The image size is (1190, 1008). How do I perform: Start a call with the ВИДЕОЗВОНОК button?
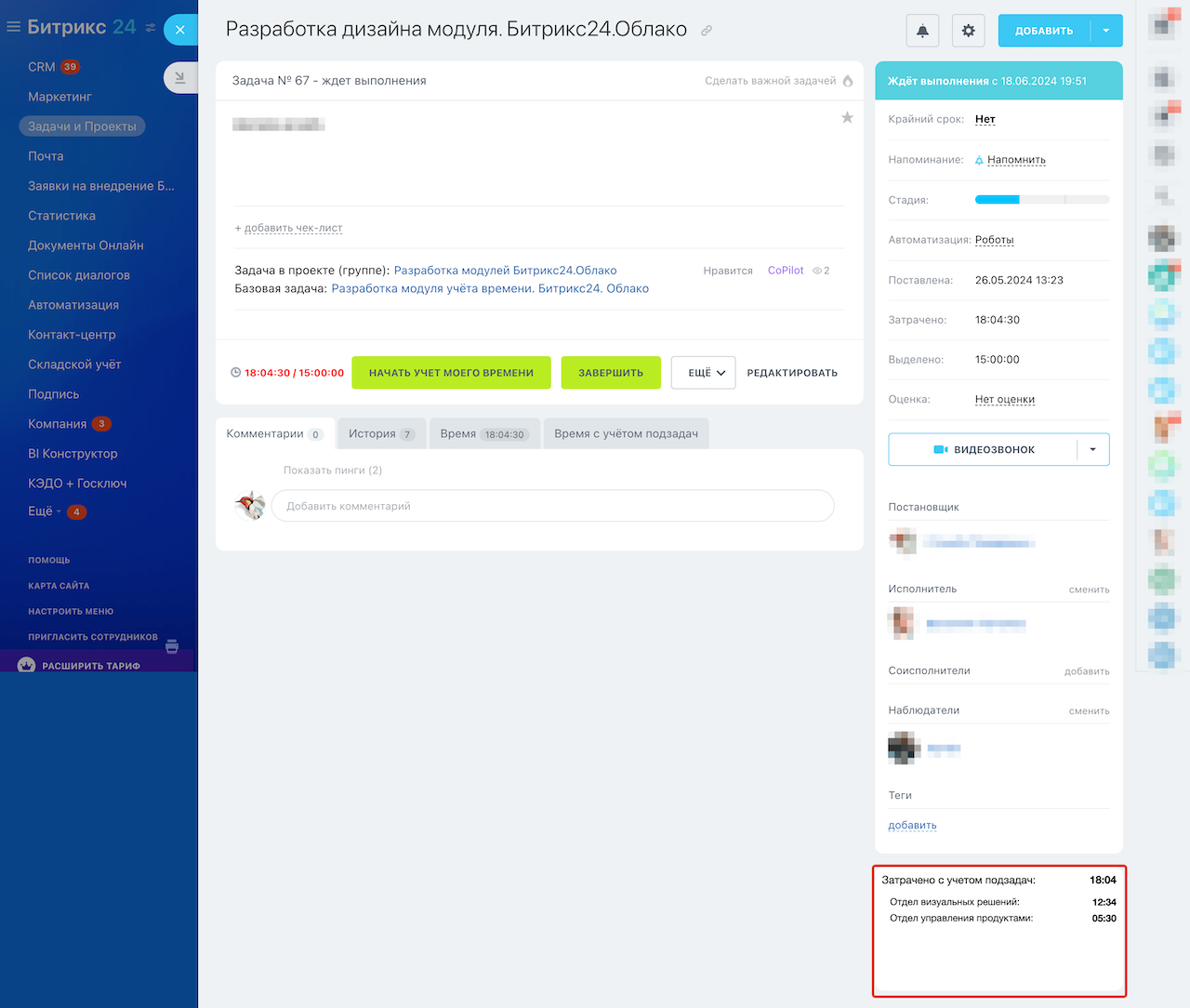[x=984, y=449]
